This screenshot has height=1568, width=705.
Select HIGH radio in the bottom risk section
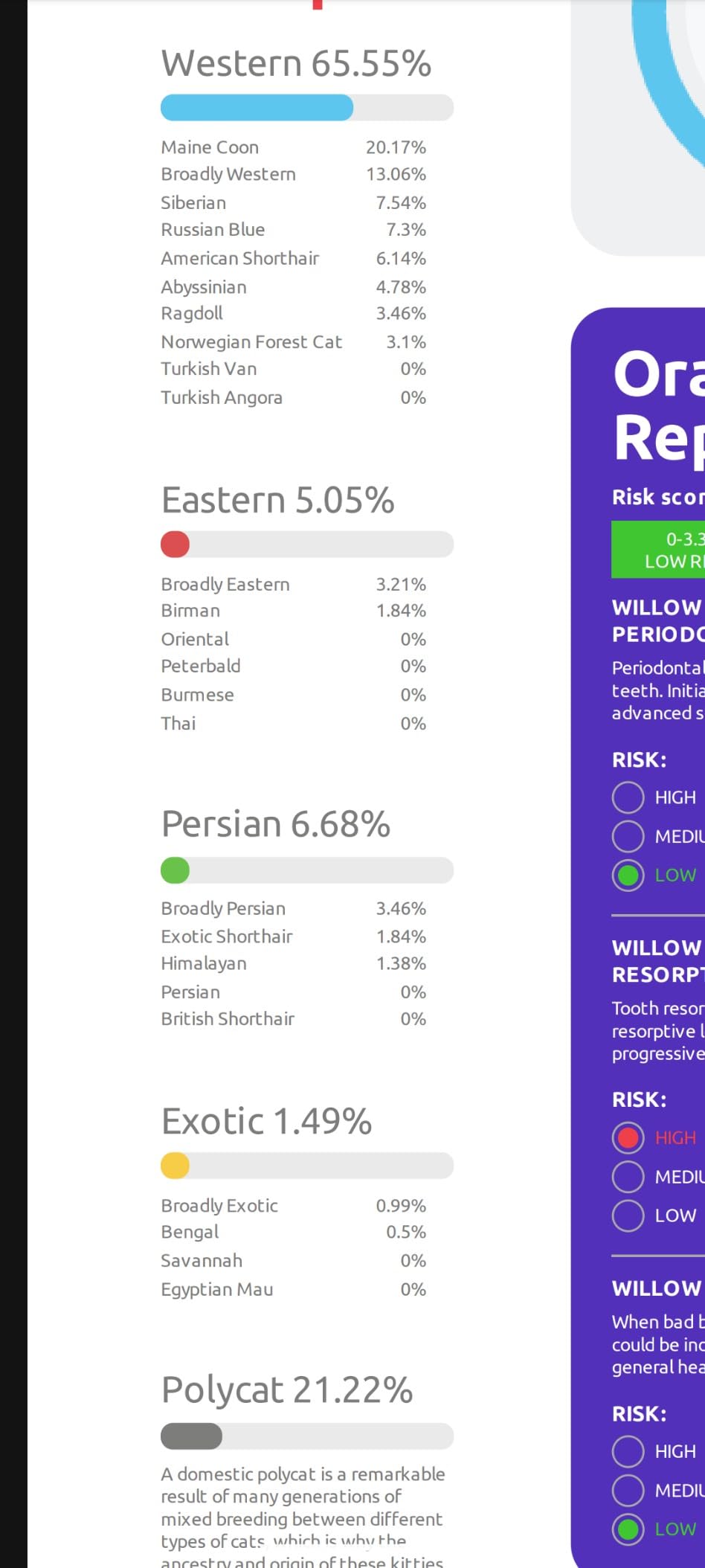pos(628,1451)
